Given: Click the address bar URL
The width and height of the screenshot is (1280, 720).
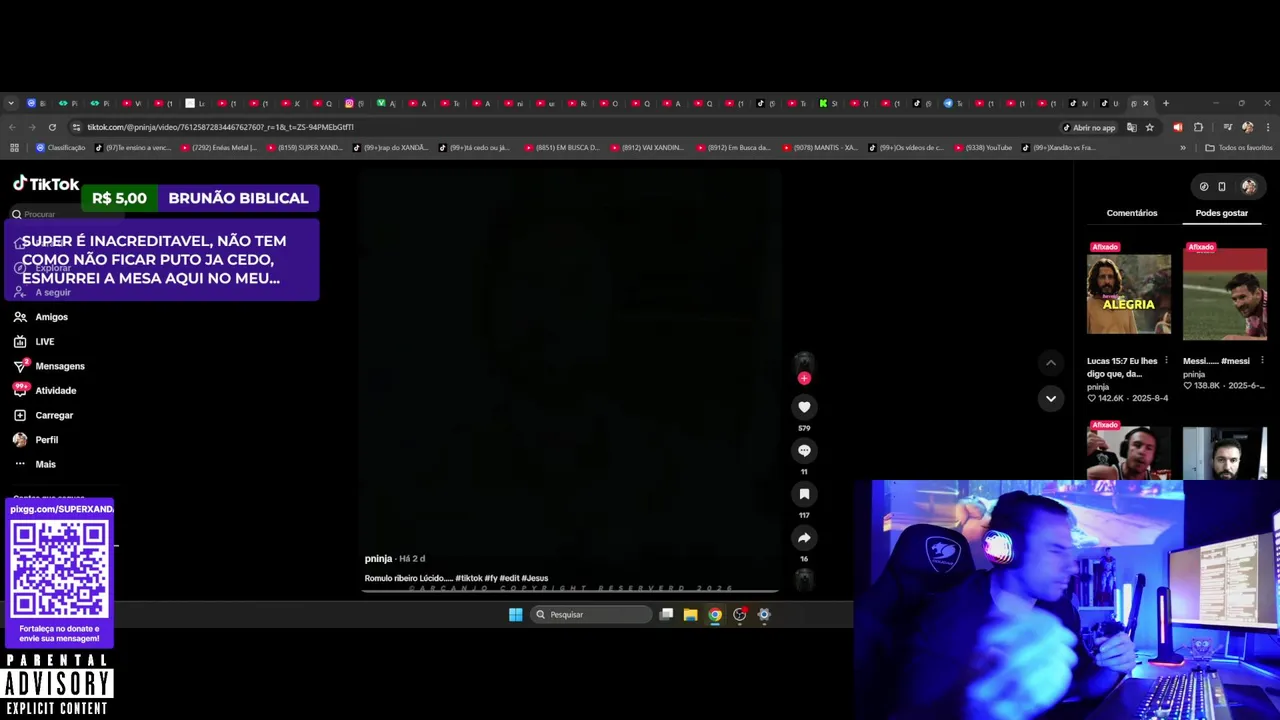Looking at the screenshot, I should click(x=220, y=127).
